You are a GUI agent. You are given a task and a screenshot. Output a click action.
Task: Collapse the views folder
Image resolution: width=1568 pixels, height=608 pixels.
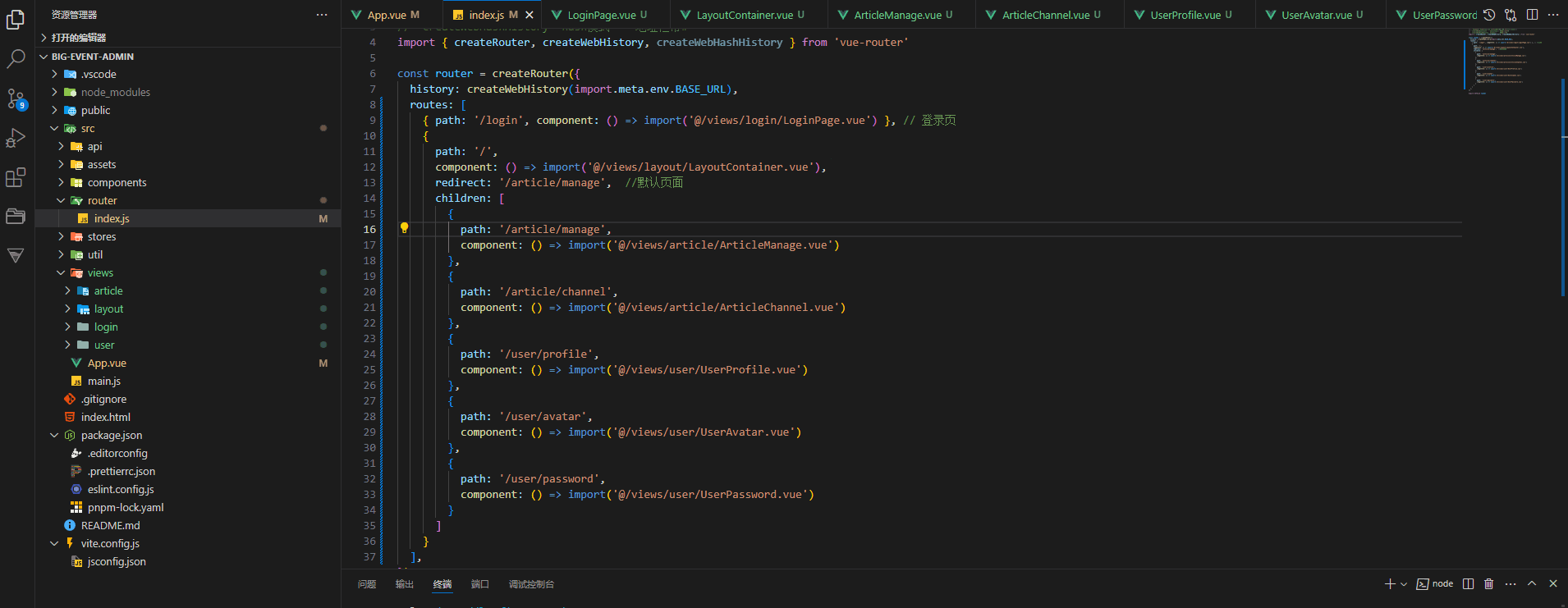pos(187,272)
